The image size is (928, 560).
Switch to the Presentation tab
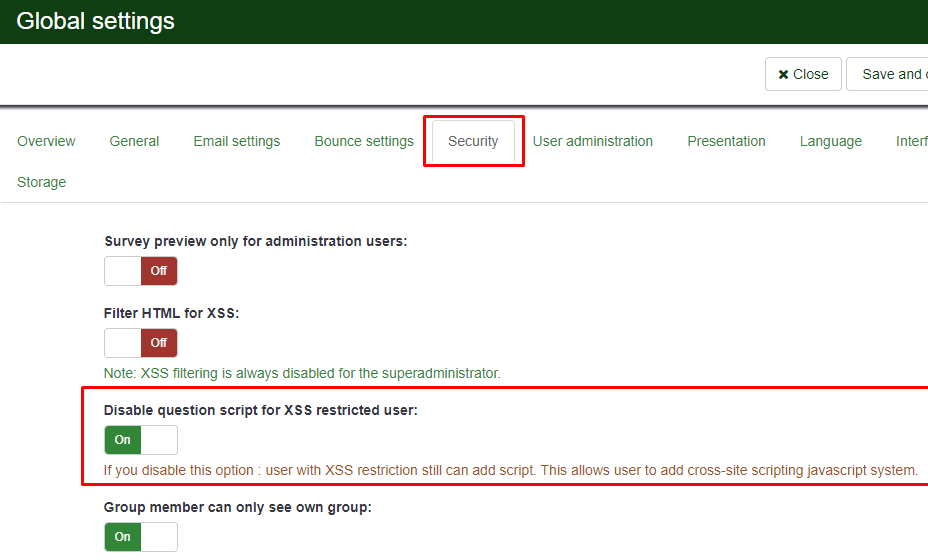726,141
